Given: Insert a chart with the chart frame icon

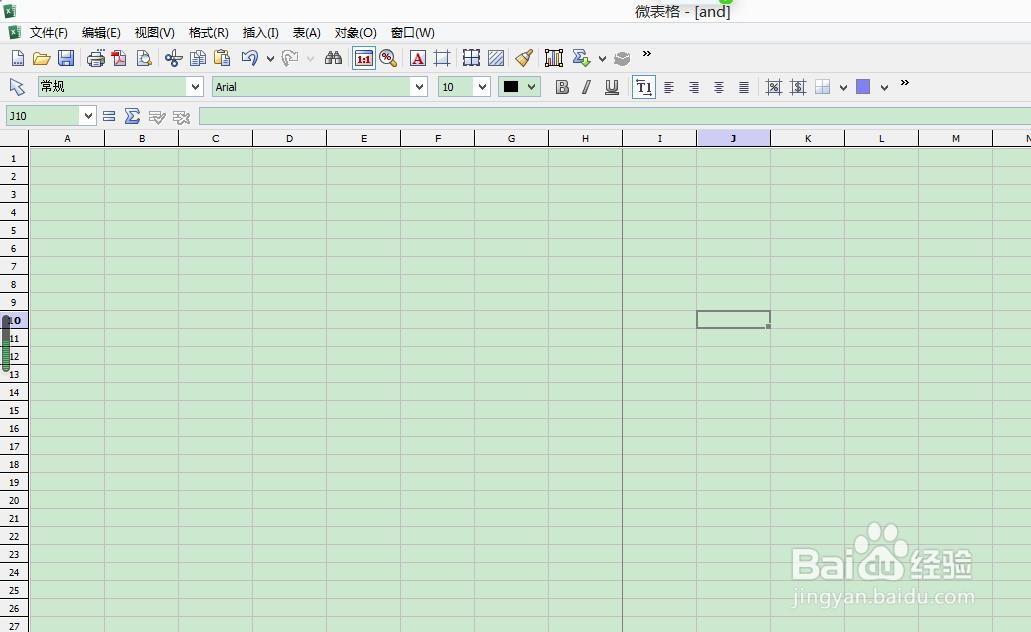Looking at the screenshot, I should point(554,59).
